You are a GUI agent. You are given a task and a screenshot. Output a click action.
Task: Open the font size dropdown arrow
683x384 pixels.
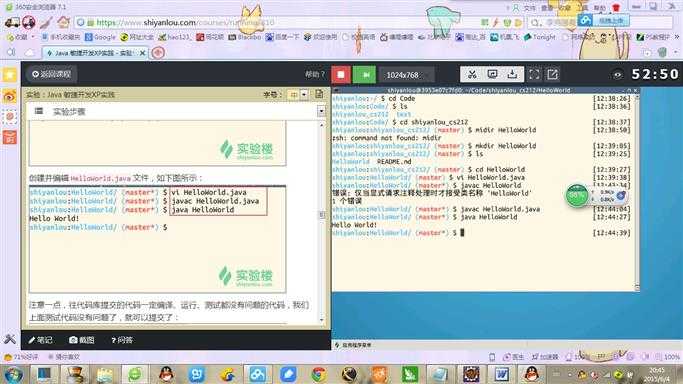pyautogui.click(x=304, y=94)
